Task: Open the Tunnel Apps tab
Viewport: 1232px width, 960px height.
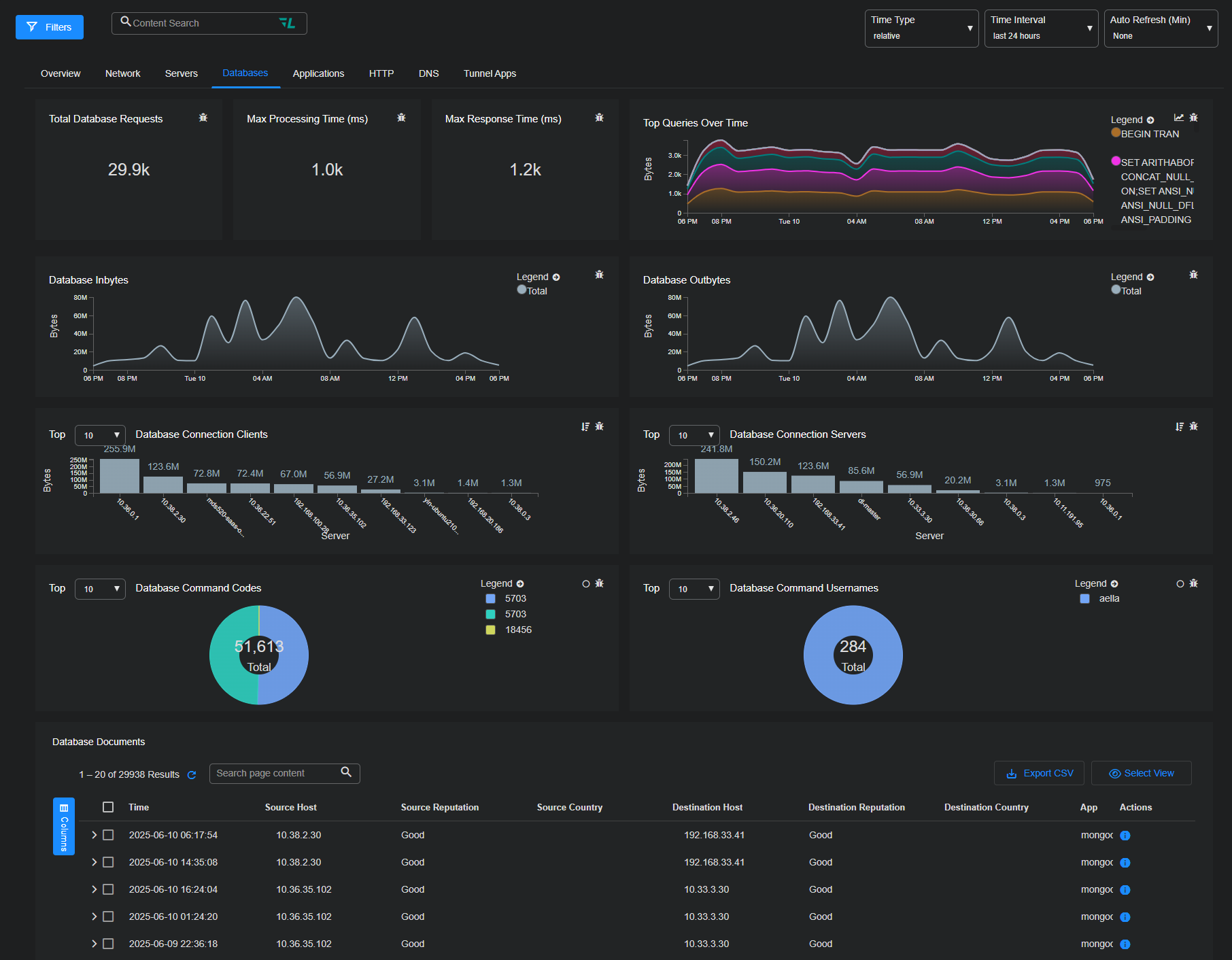Action: pos(490,73)
